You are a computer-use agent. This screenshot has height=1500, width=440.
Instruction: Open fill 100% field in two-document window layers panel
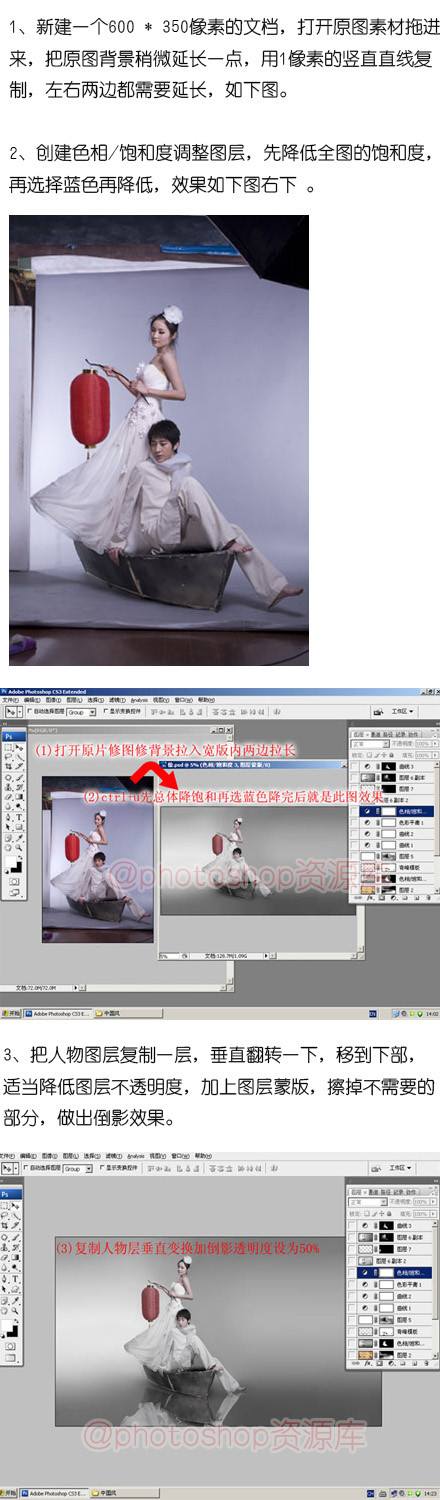[422, 755]
